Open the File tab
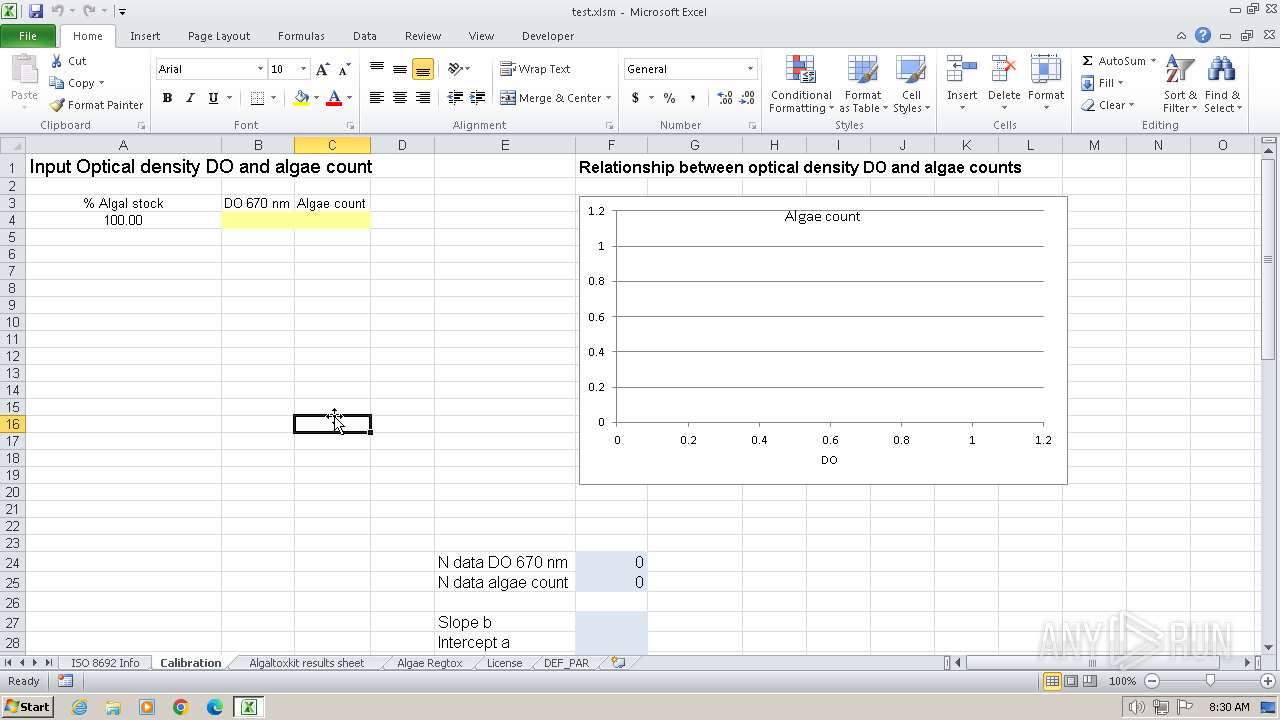Screen dimensions: 1280x720 point(28,36)
